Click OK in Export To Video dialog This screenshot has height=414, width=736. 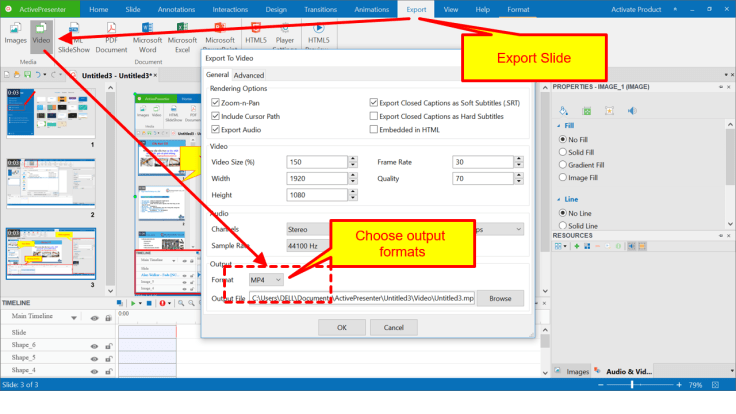pyautogui.click(x=342, y=328)
